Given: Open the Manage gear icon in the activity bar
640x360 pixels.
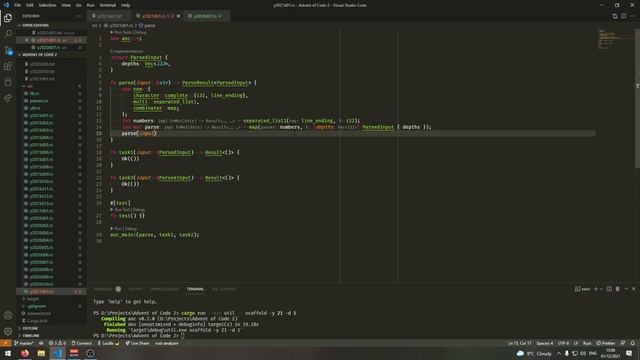Looking at the screenshot, I should point(8,331).
